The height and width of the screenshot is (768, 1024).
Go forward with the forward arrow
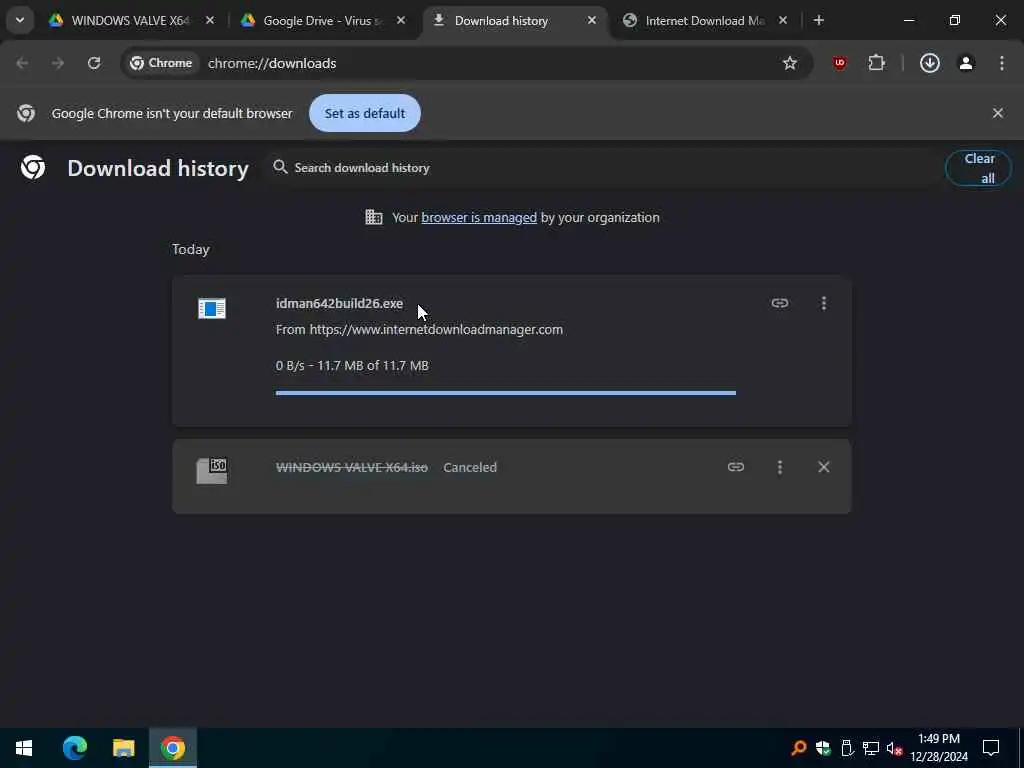click(x=58, y=63)
